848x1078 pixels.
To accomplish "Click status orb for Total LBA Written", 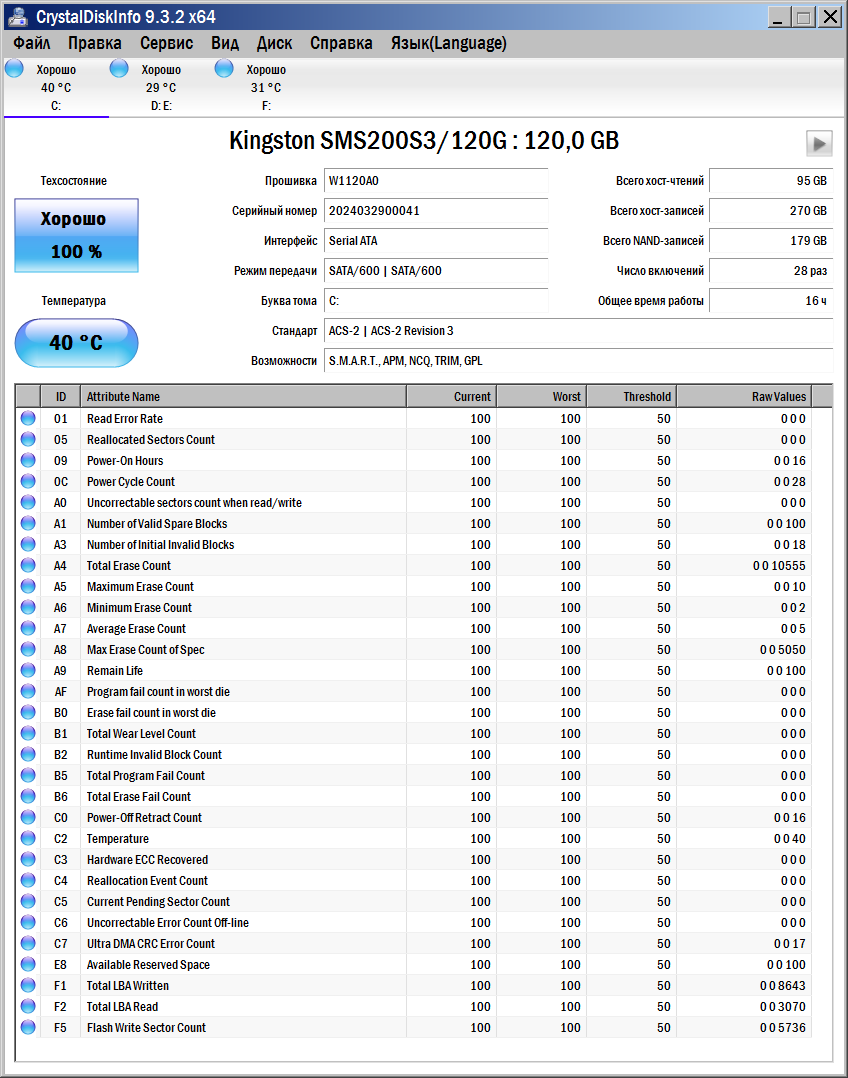I will pyautogui.click(x=28, y=985).
